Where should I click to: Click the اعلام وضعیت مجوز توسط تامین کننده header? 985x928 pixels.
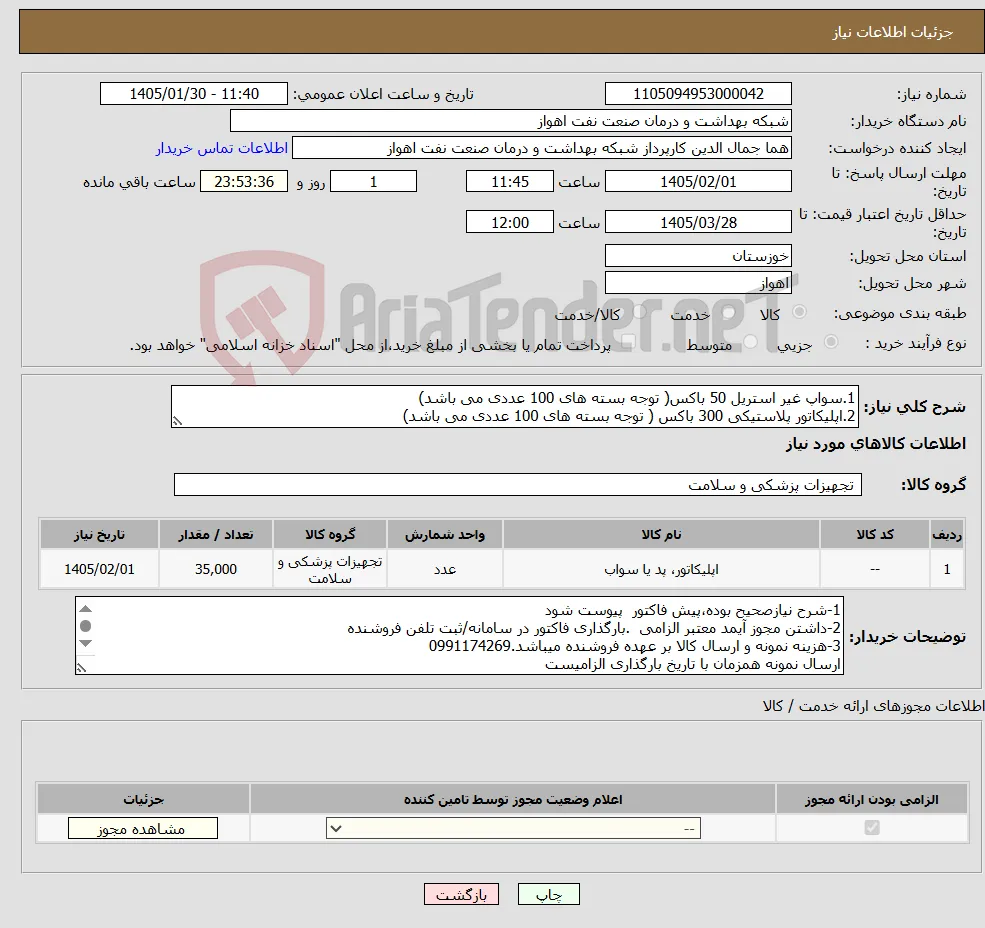[x=513, y=800]
